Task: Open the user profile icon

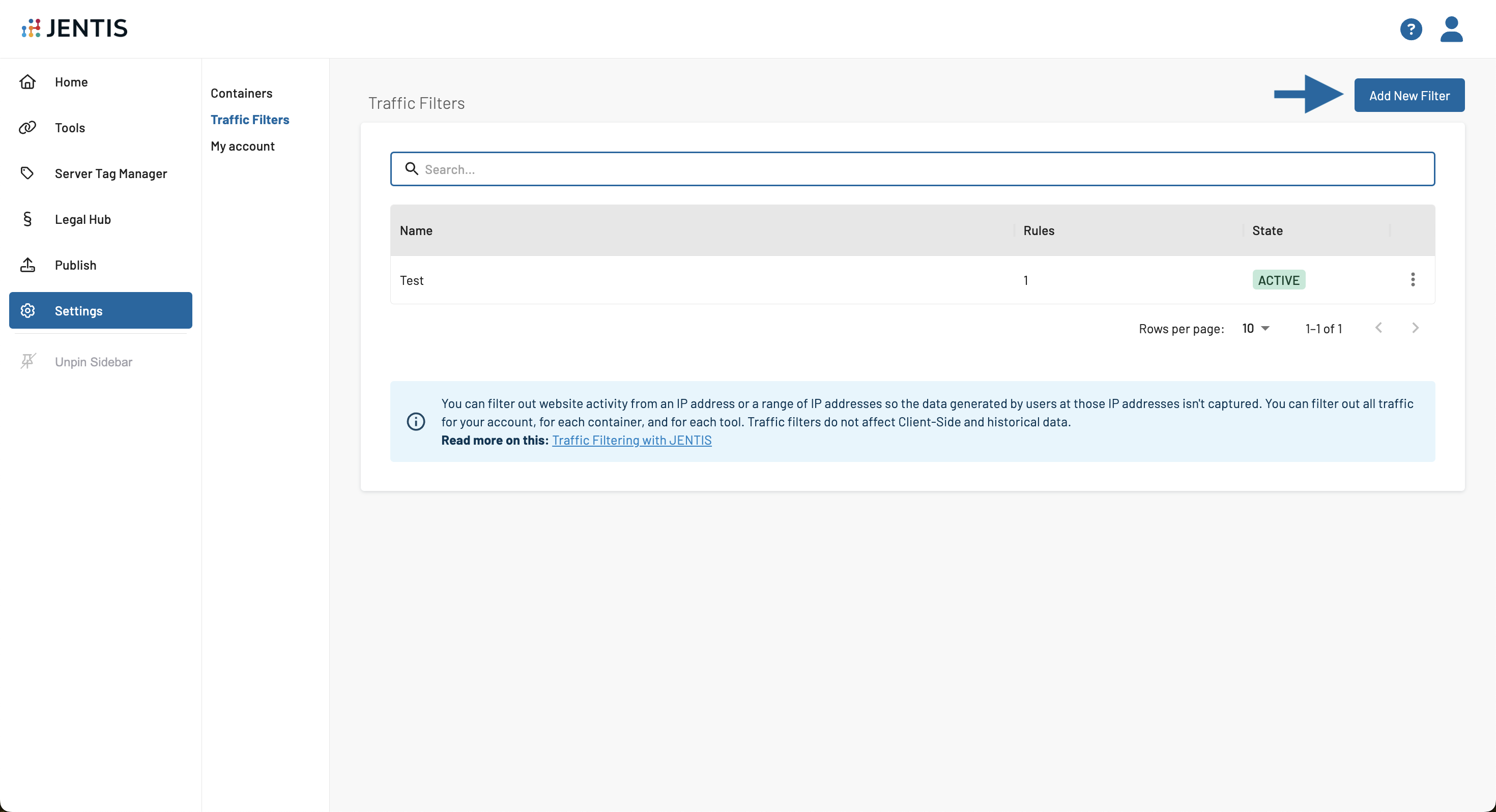Action: pyautogui.click(x=1451, y=29)
